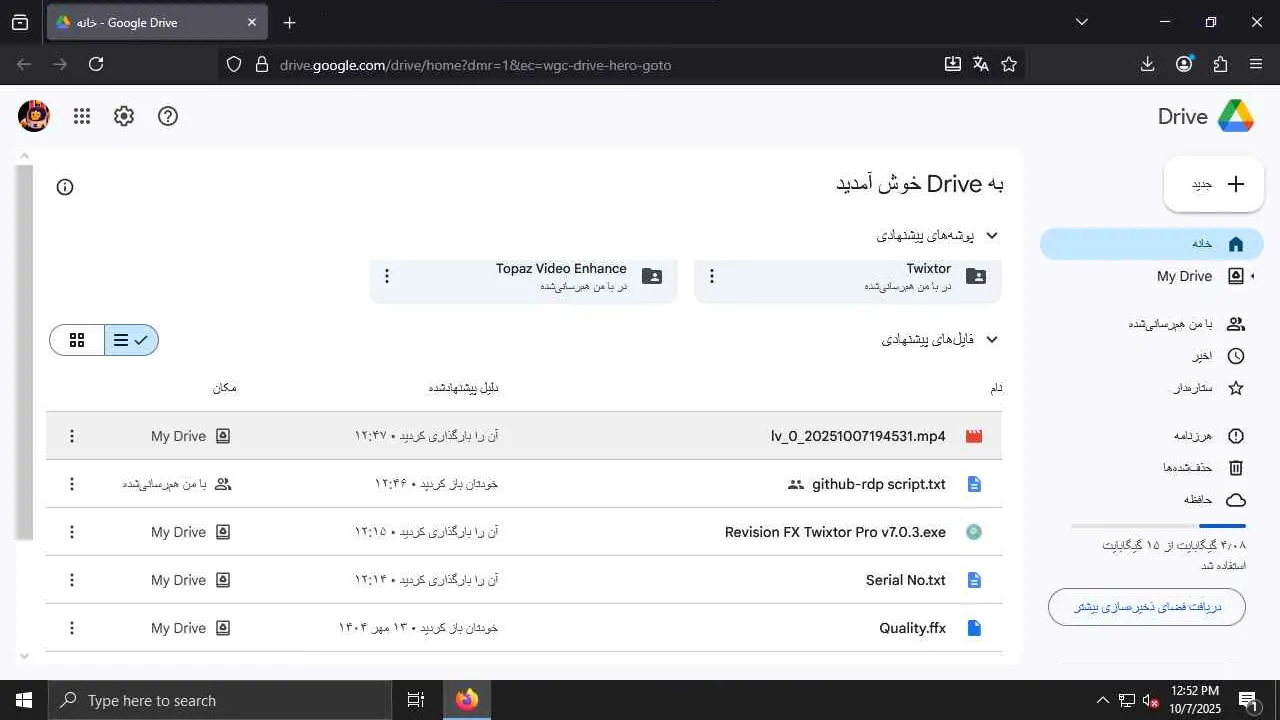Viewport: 1280px width, 720px height.
Task: Select the Quality.ffx file name
Action: click(913, 628)
